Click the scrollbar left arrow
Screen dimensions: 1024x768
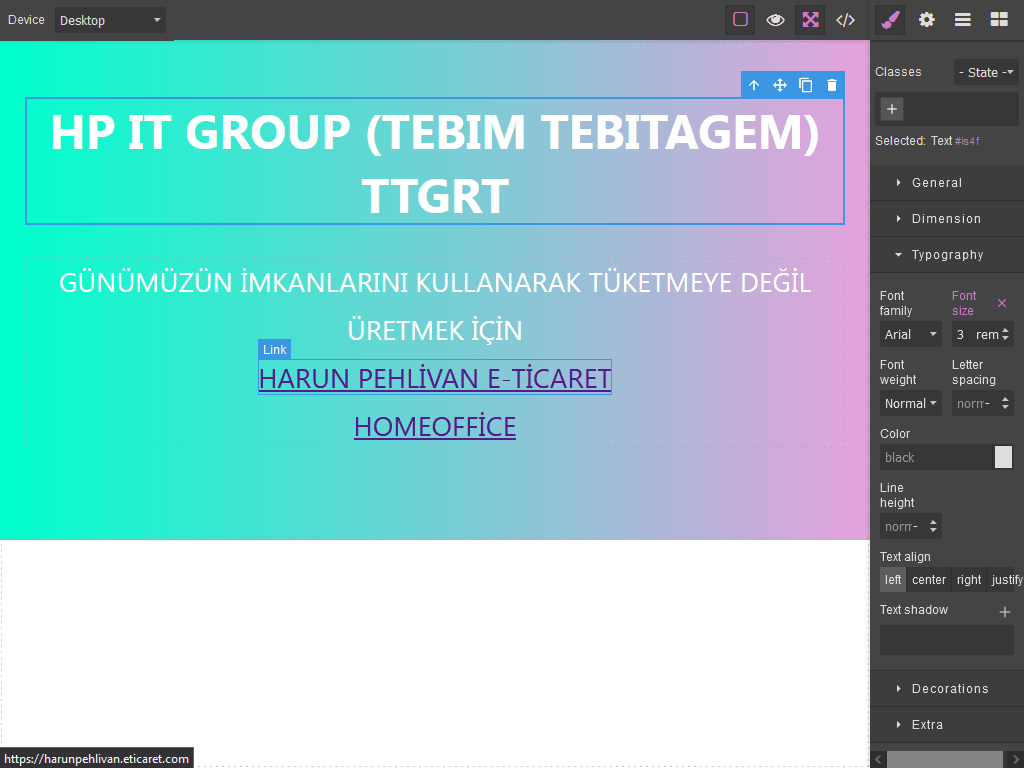point(878,760)
